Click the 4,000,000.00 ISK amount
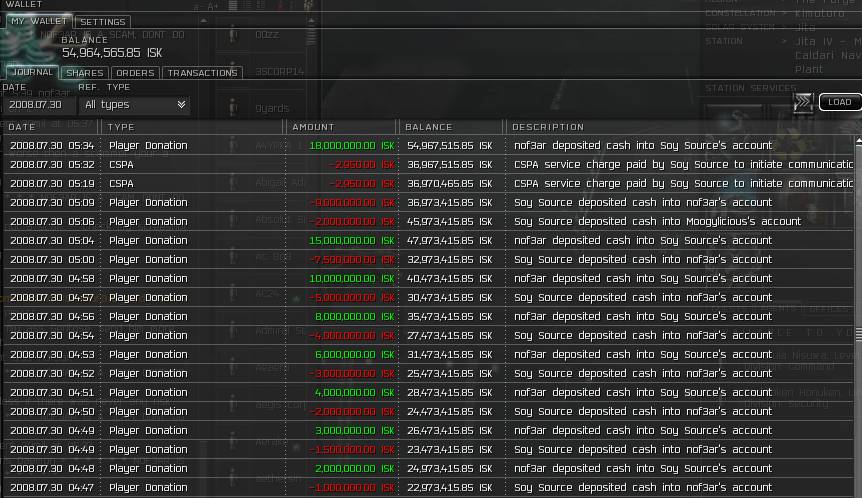 (355, 392)
